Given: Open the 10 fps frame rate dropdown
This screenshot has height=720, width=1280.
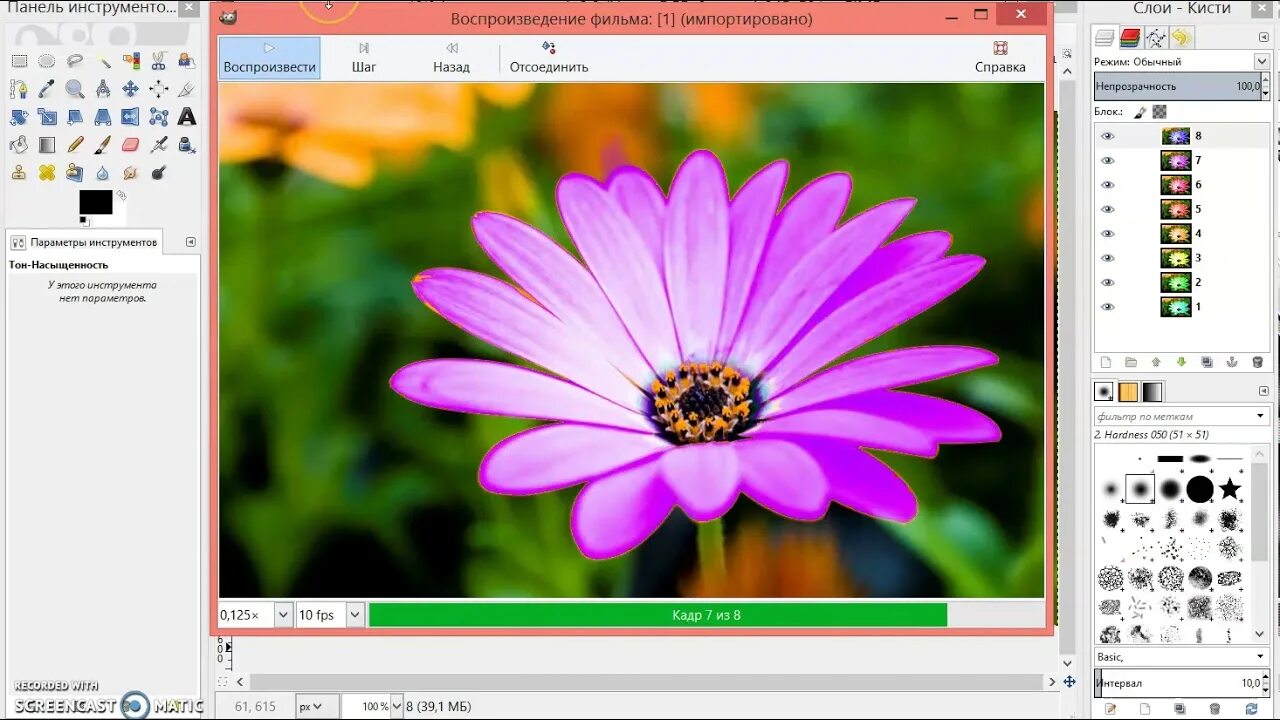Looking at the screenshot, I should click(x=354, y=615).
